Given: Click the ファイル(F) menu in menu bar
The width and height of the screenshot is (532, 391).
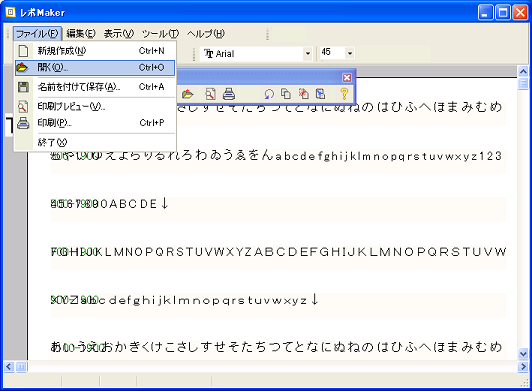Looking at the screenshot, I should 37,34.
